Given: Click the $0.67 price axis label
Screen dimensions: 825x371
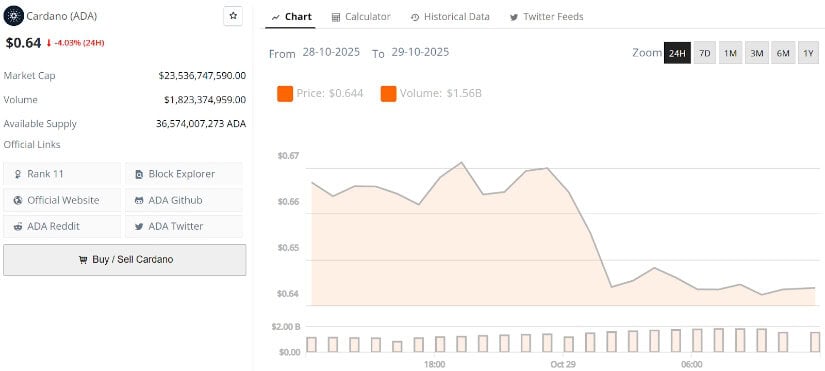Looking at the screenshot, I should coord(288,156).
